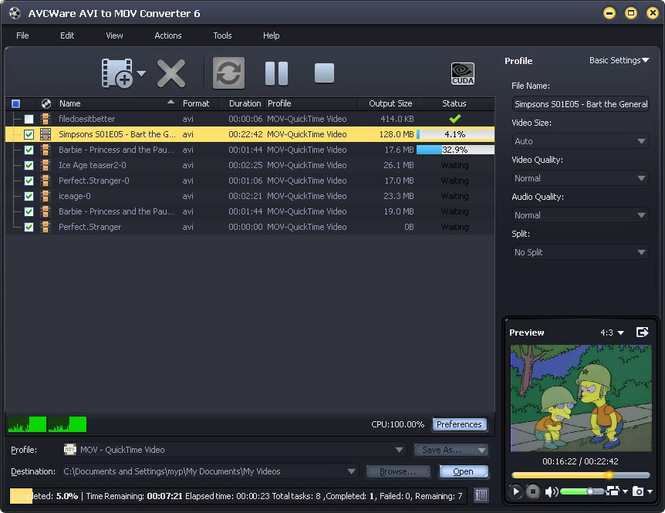Adjust the green preview volume slider

point(582,491)
